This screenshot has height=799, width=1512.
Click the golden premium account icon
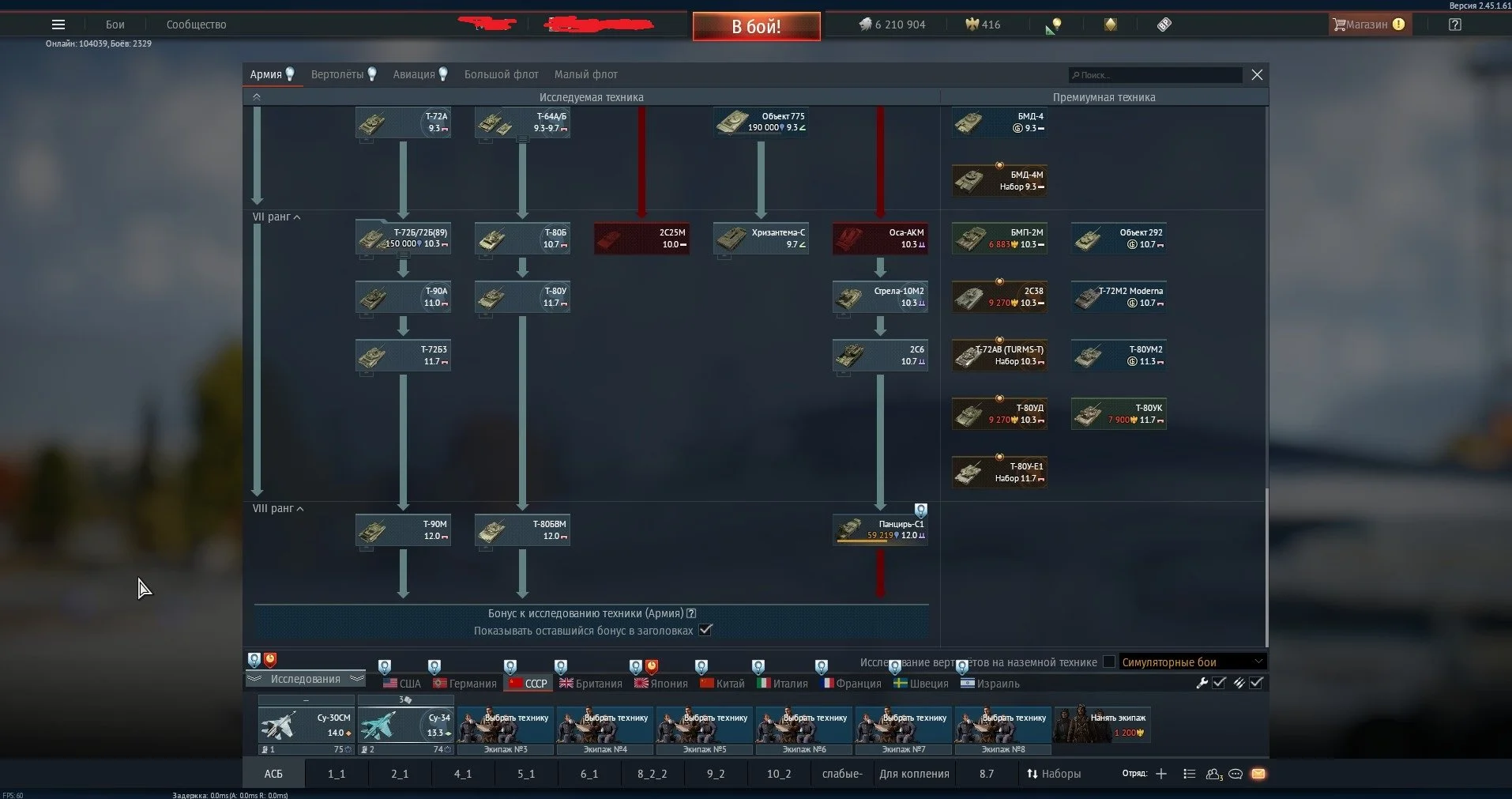(1111, 24)
